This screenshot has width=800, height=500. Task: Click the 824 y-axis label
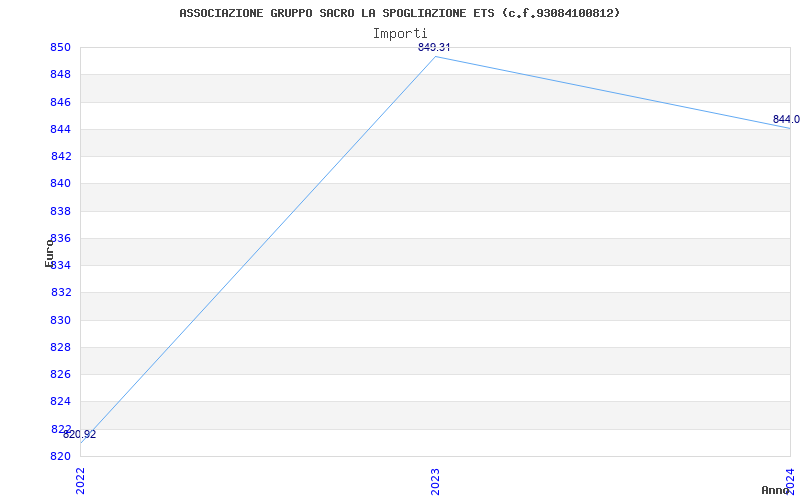62,402
